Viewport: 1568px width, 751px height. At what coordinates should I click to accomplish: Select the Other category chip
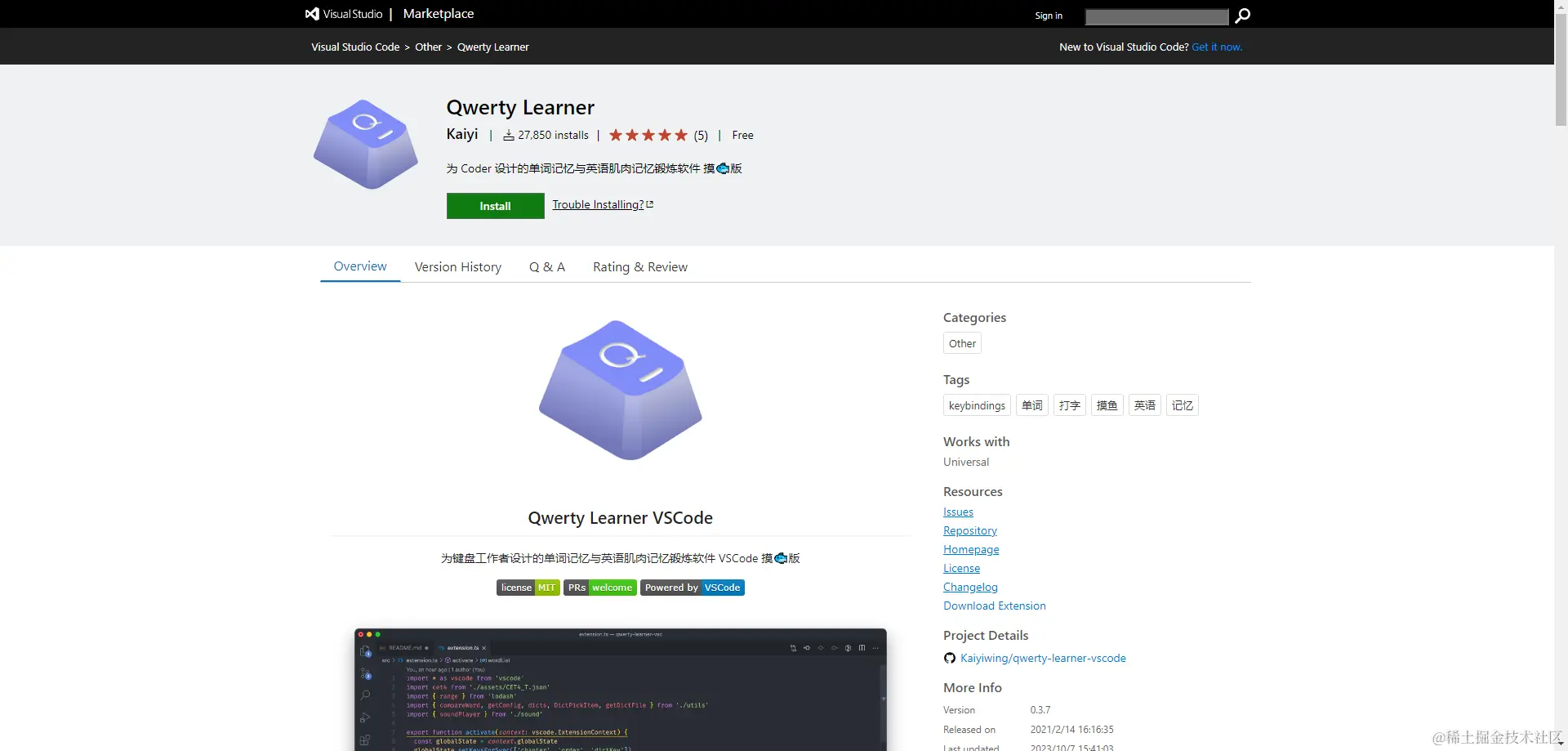point(962,343)
